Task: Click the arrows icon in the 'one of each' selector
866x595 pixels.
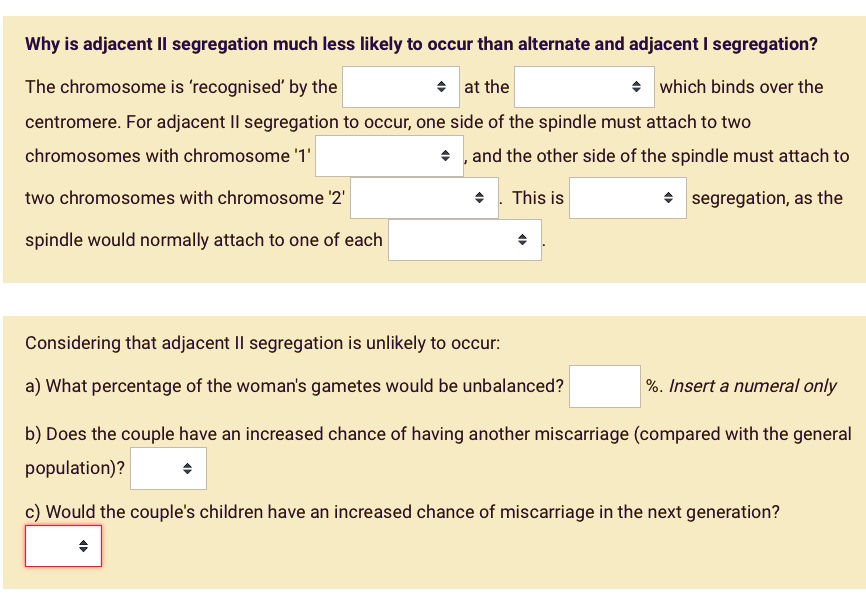Action: tap(522, 240)
